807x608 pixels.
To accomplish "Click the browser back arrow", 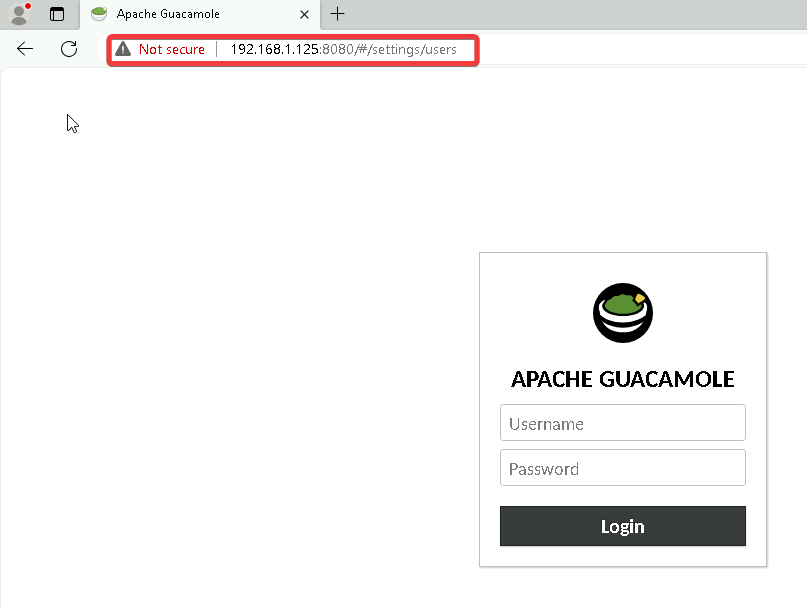I will pyautogui.click(x=24, y=48).
